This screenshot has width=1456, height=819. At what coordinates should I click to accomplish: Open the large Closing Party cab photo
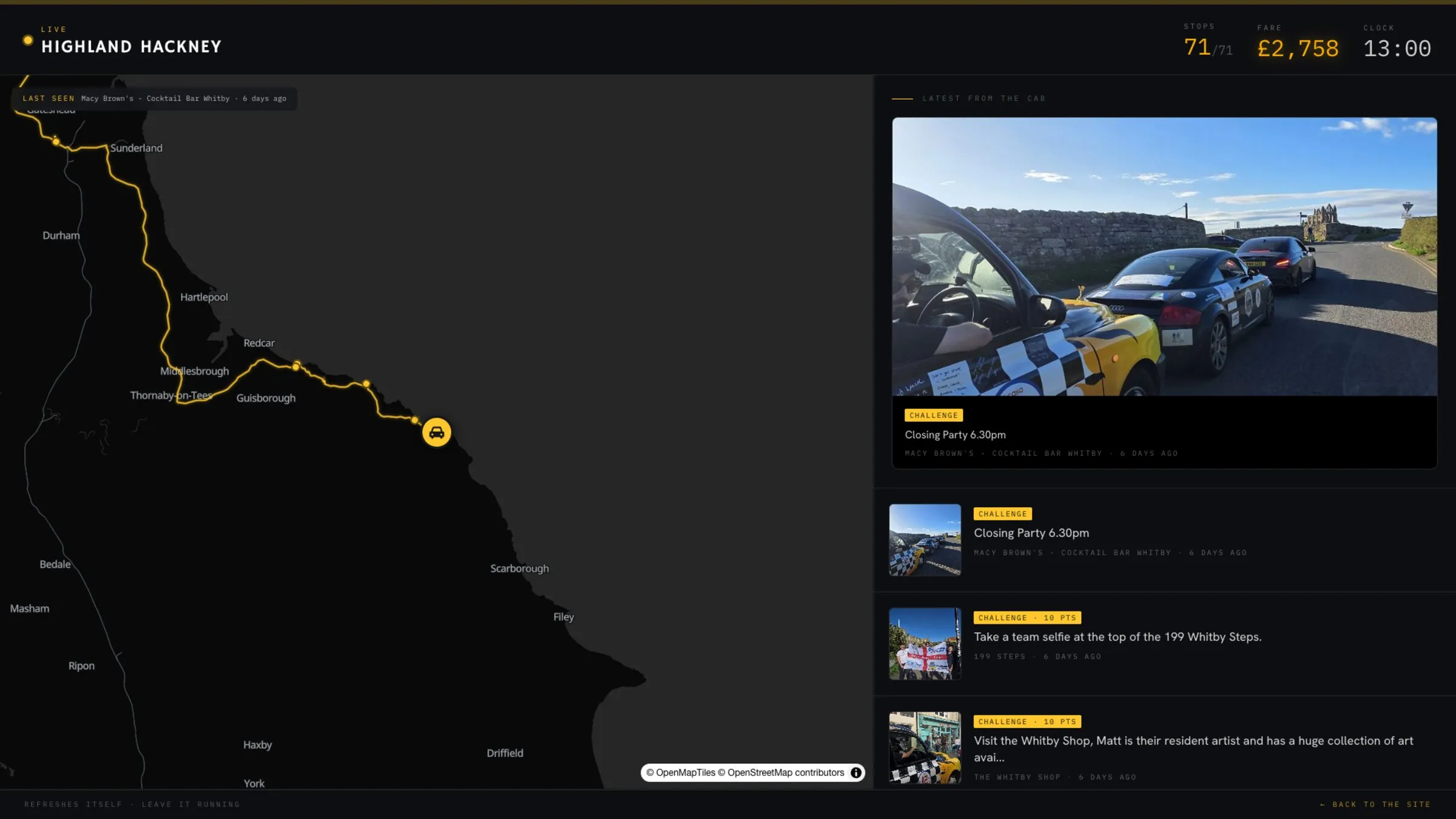pos(1164,257)
